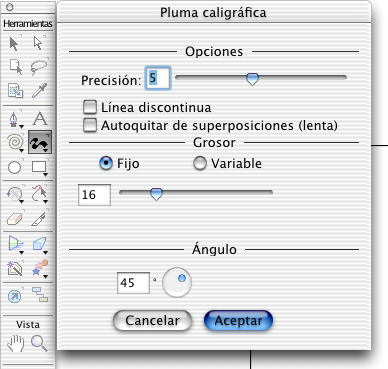Enable Línea discontinua checkbox

tap(90, 107)
